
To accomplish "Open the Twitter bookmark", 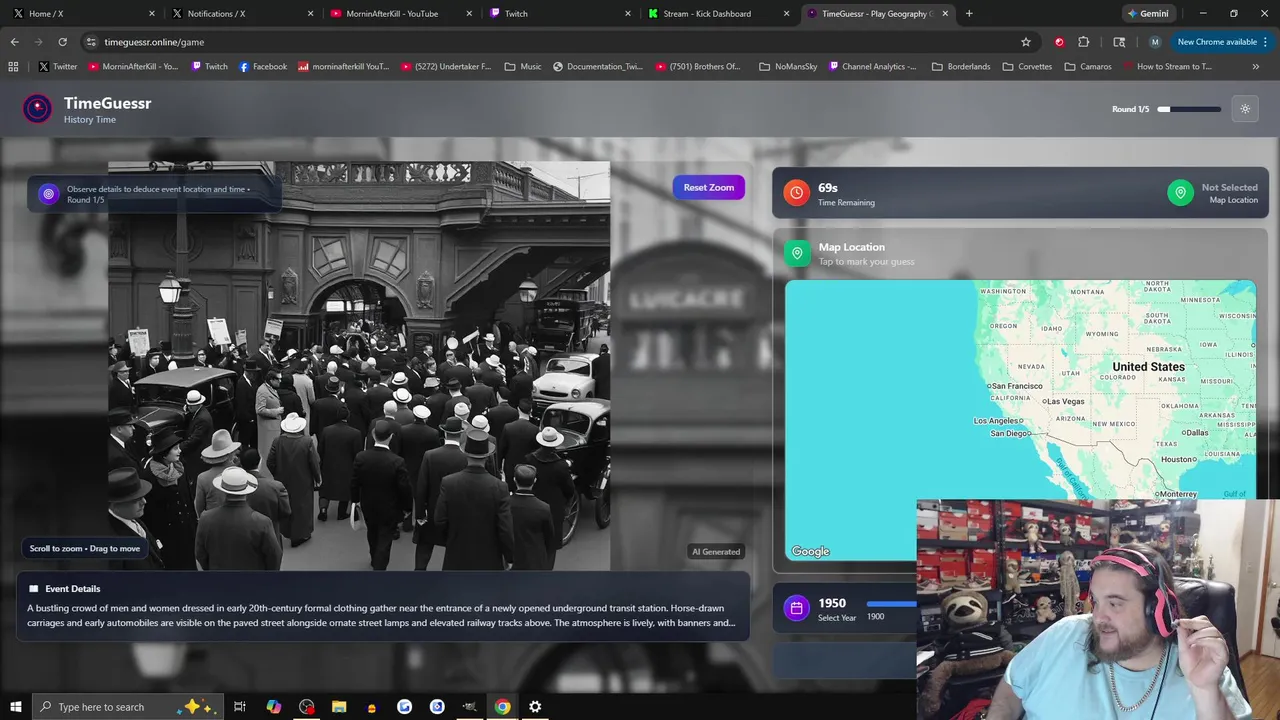I will [x=58, y=66].
